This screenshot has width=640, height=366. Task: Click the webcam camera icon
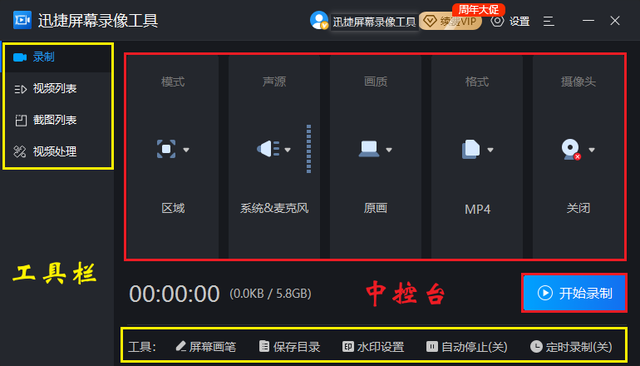[571, 149]
